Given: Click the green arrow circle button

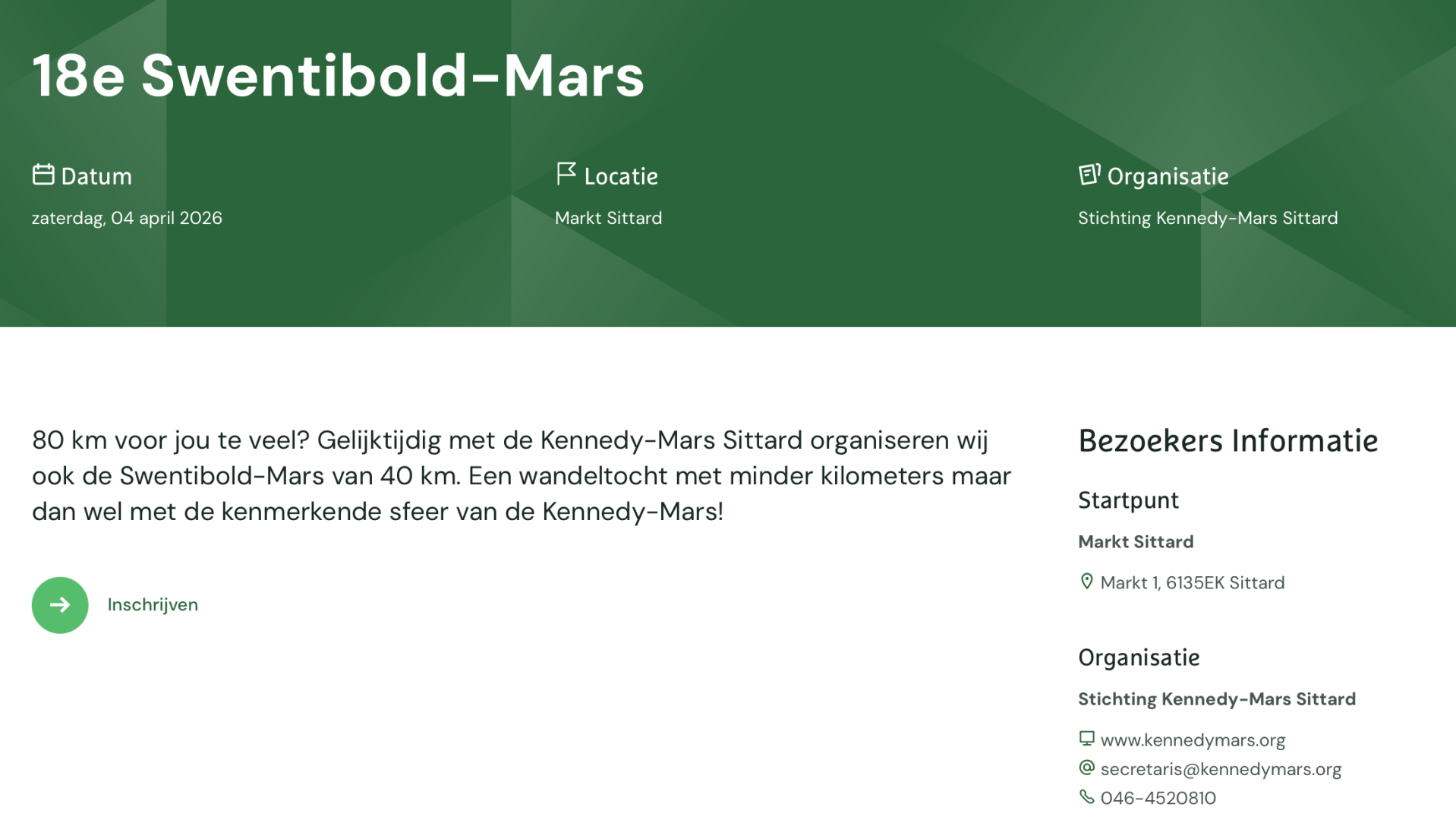Looking at the screenshot, I should (x=60, y=605).
